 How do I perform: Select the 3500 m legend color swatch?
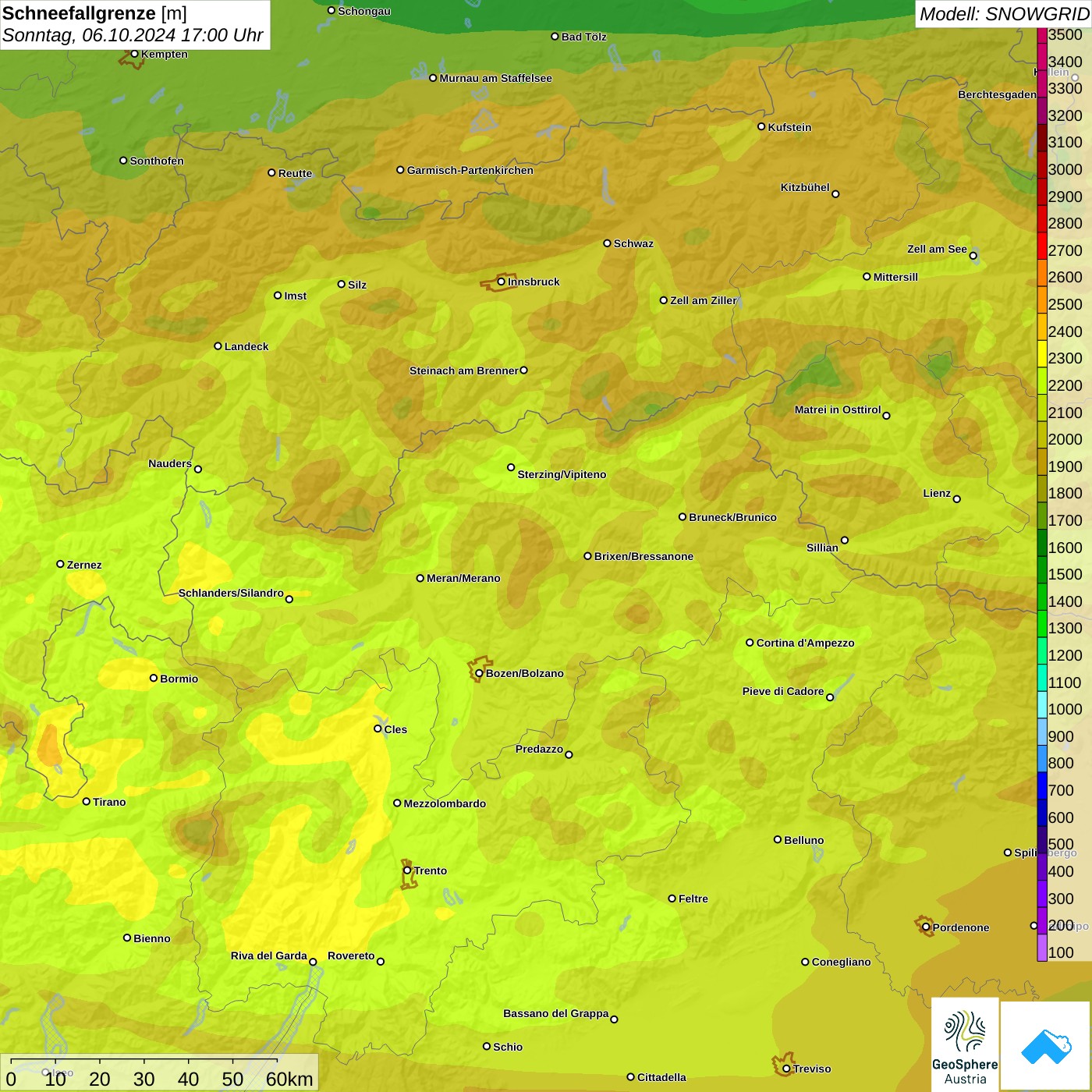pos(1042,35)
